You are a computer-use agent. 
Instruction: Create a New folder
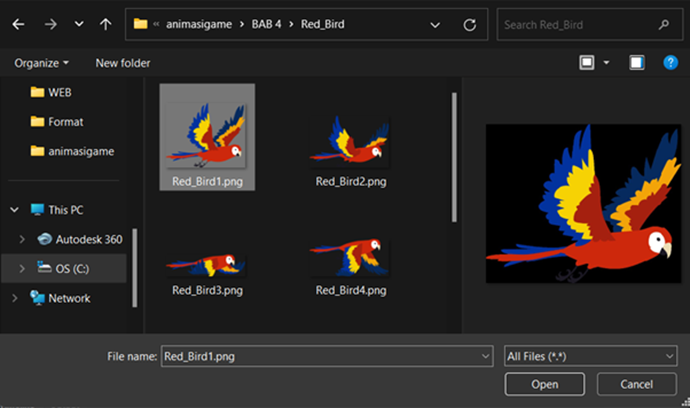coord(123,63)
